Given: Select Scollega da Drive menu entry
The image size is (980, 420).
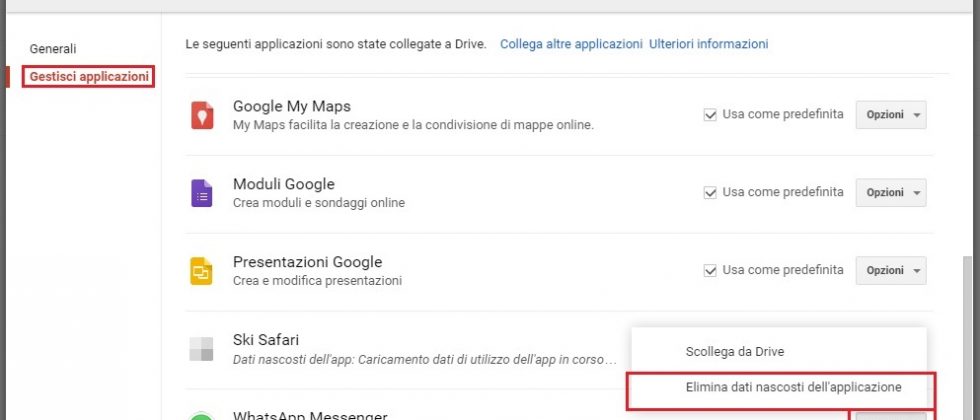Looking at the screenshot, I should [x=735, y=352].
